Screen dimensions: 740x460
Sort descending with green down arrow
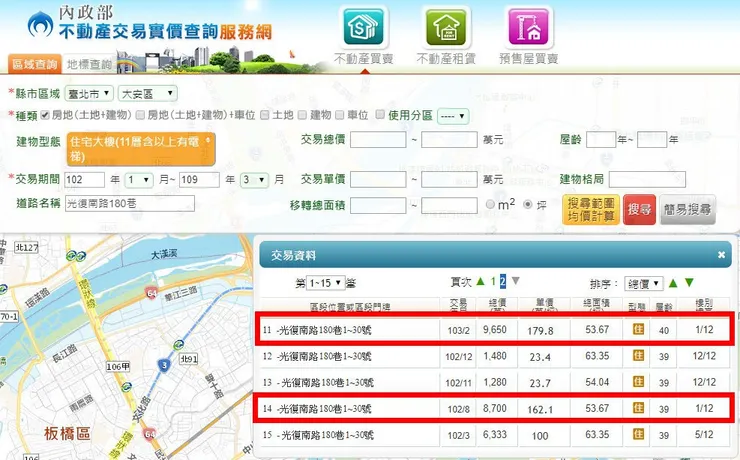tap(689, 283)
